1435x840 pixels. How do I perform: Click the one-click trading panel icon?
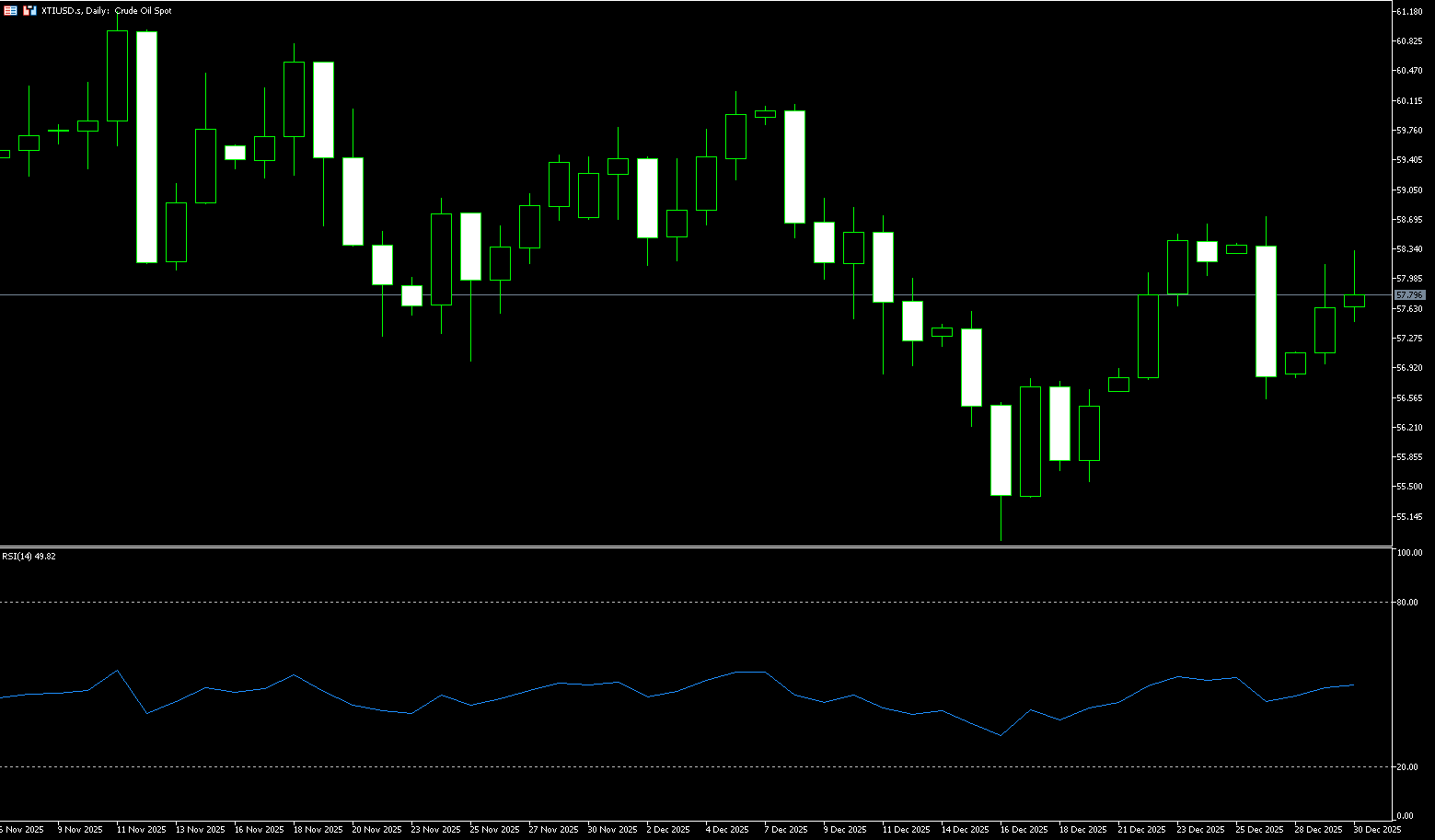(x=11, y=10)
